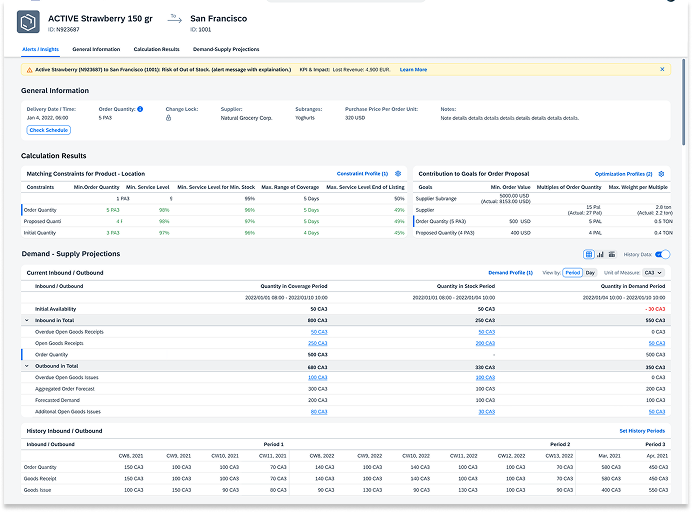Open Additional Open Goods Issues 80 CA3 link
Viewport: 692px width, 512px height.
tap(319, 412)
